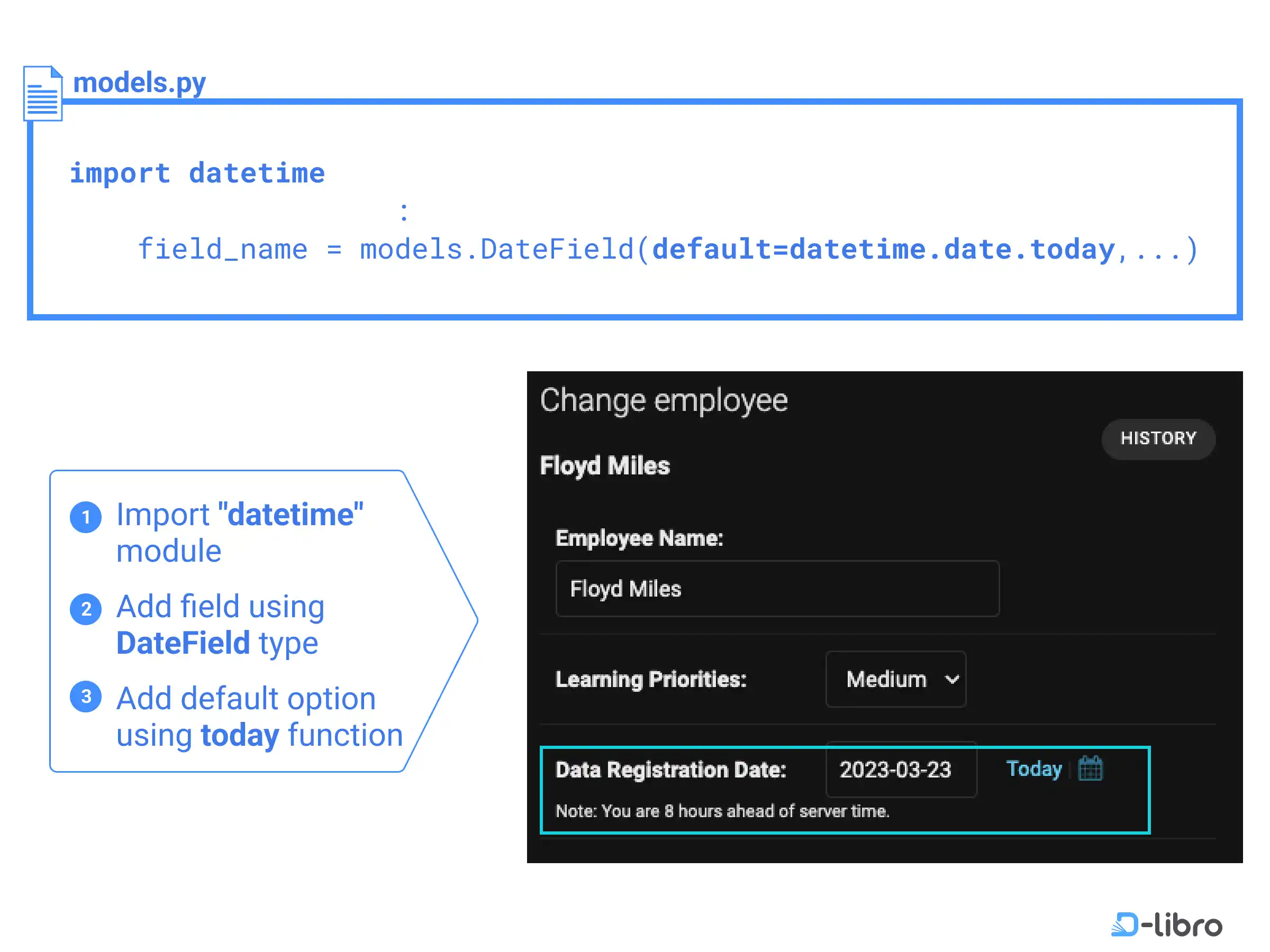The image size is (1270, 952).
Task: Click the step 3 number badge
Action: click(86, 697)
